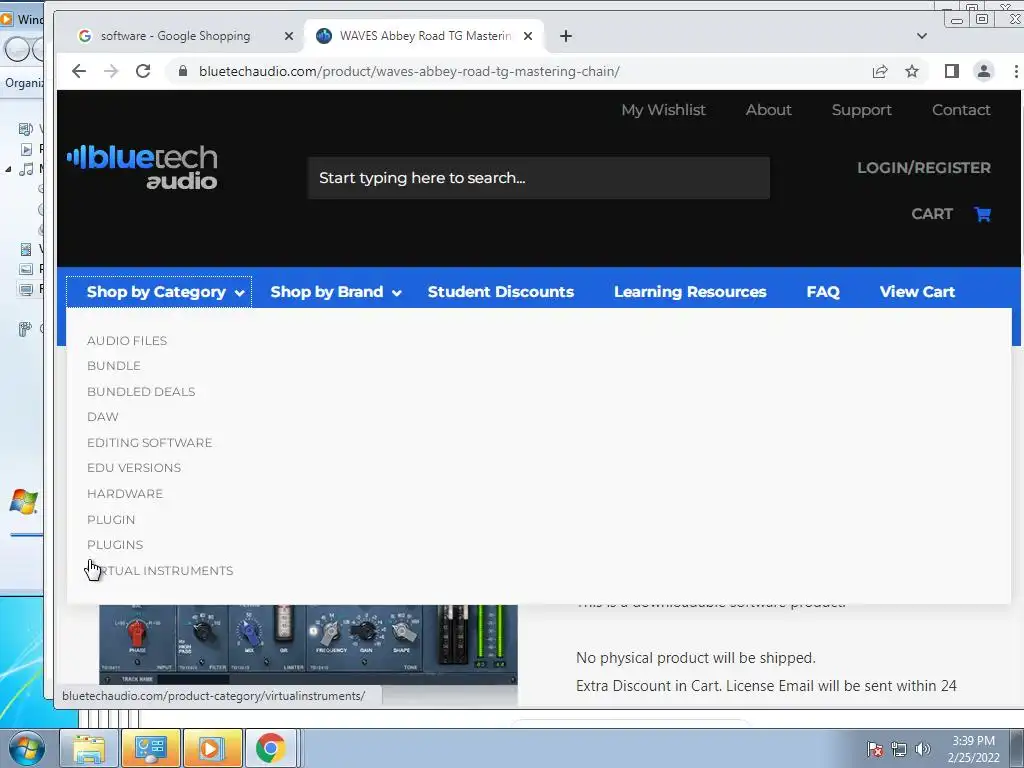Click the bluetech audio logo
The width and height of the screenshot is (1024, 768).
(142, 167)
